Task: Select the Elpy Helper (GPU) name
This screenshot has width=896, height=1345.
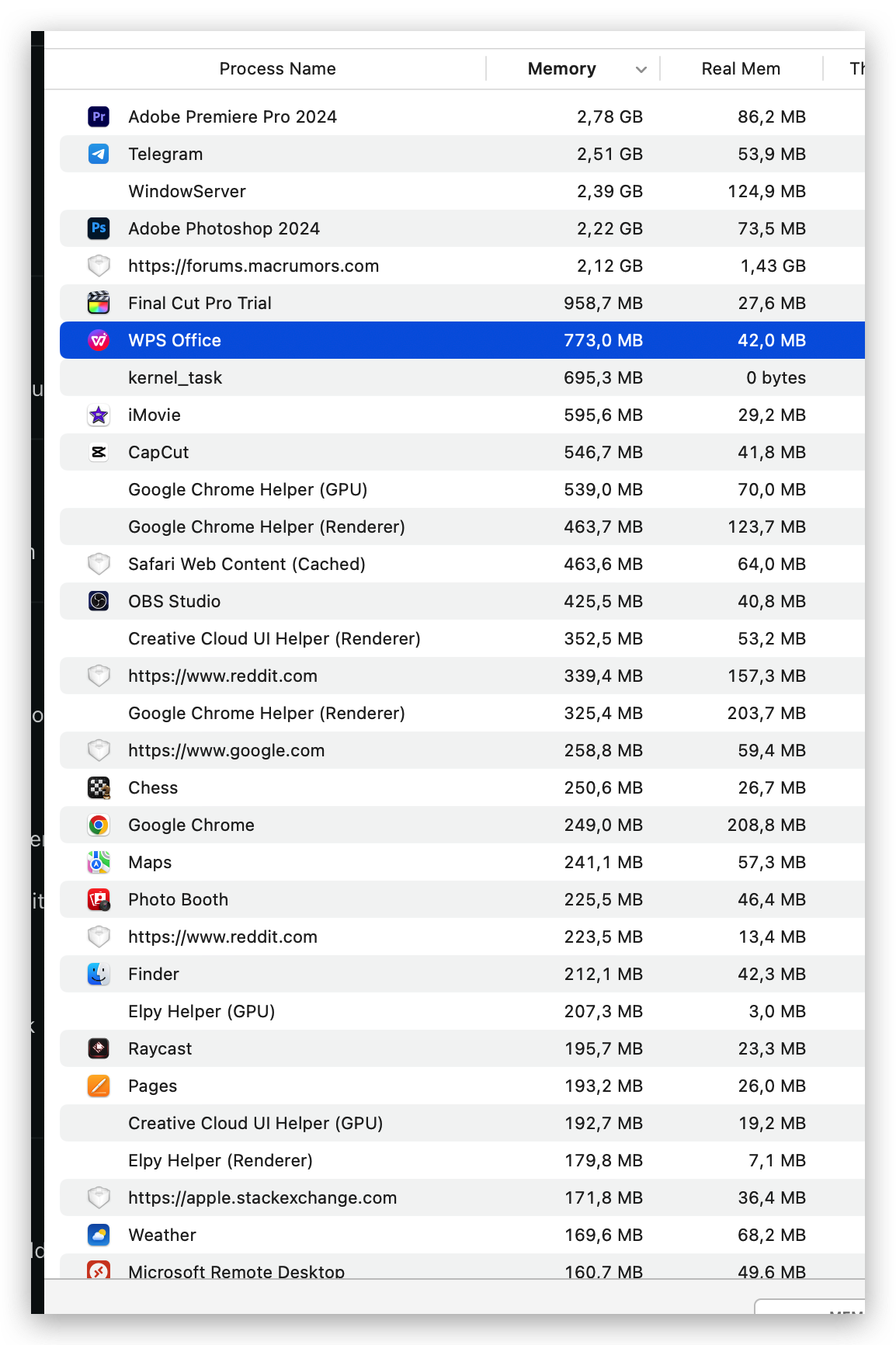Action: click(202, 1011)
